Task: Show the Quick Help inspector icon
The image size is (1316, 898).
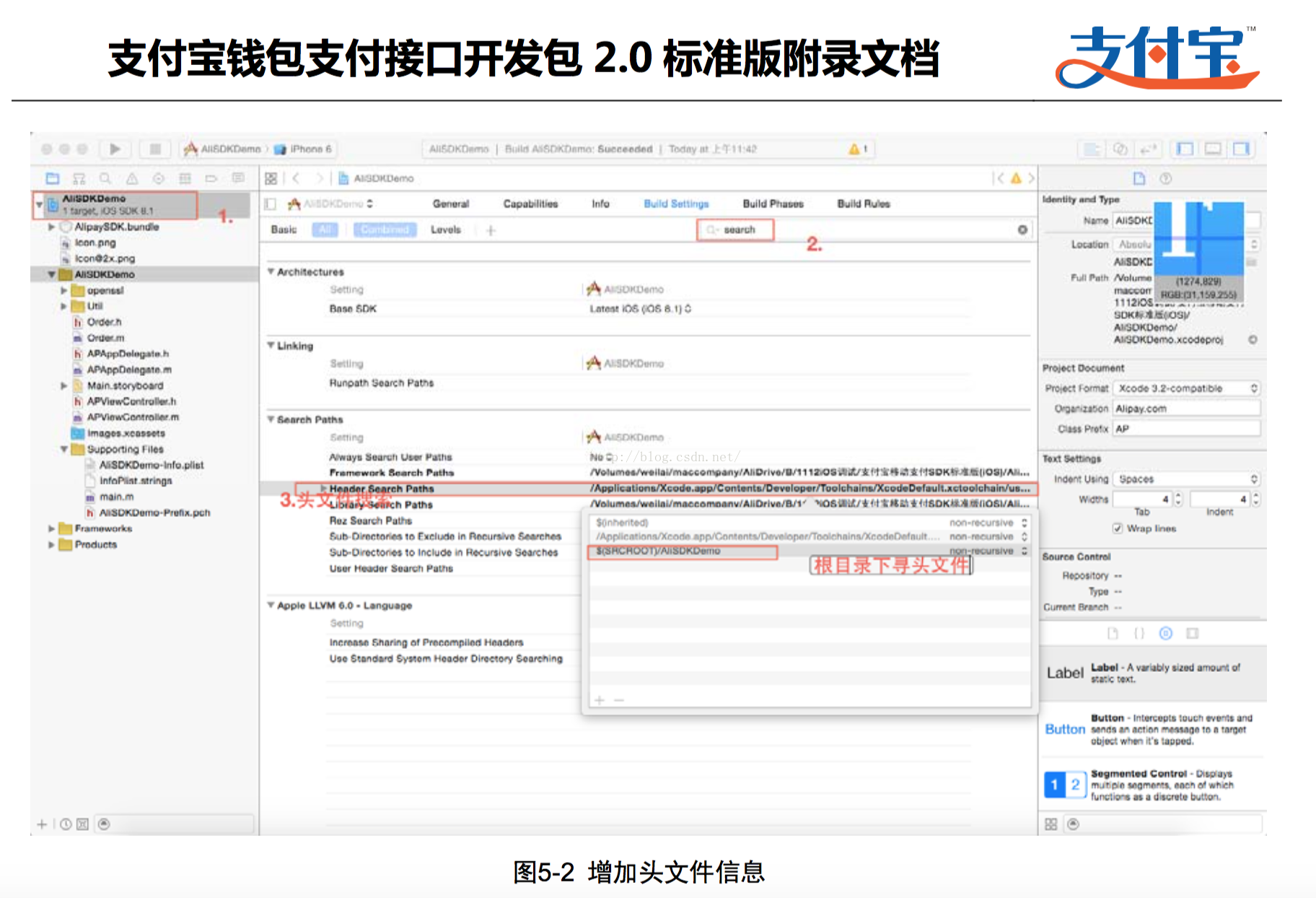Action: 1166,178
